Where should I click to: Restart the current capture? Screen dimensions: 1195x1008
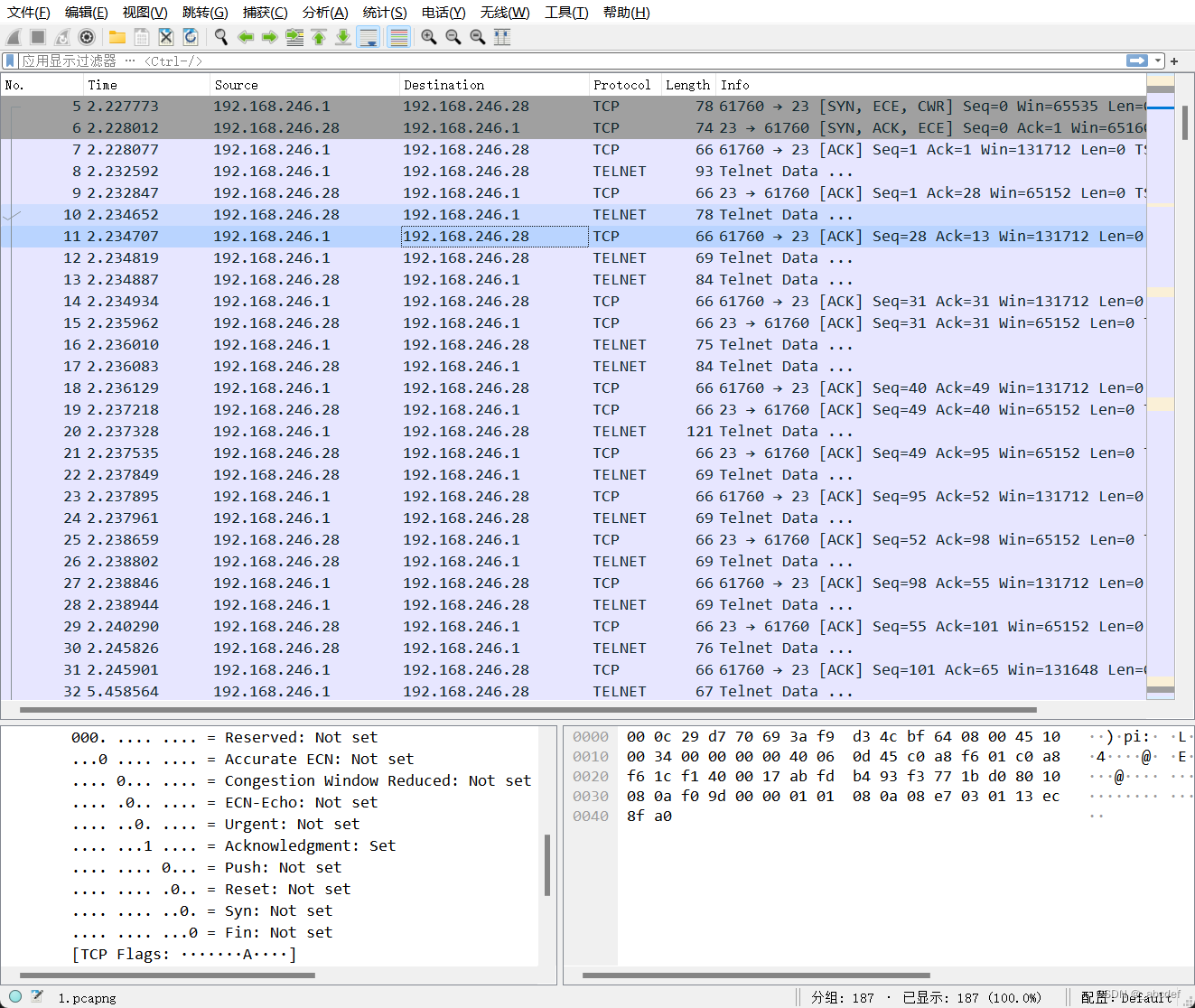(x=62, y=37)
